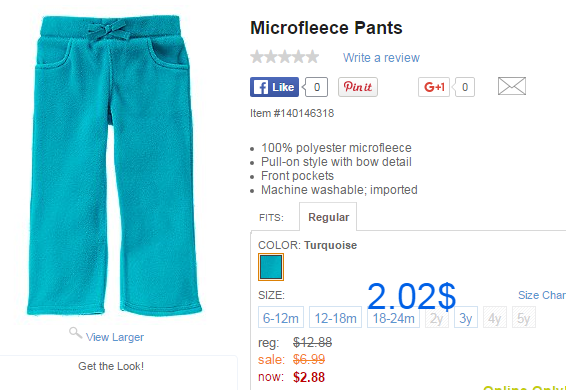Open the Write a review link

381,57
